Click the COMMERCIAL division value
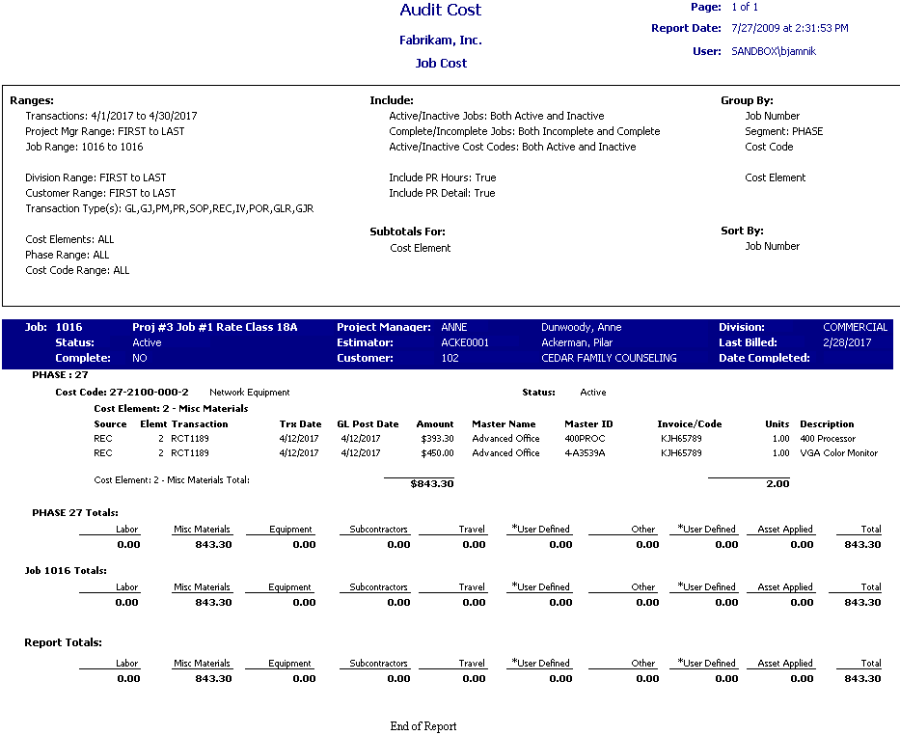The width and height of the screenshot is (900, 735). click(x=854, y=327)
